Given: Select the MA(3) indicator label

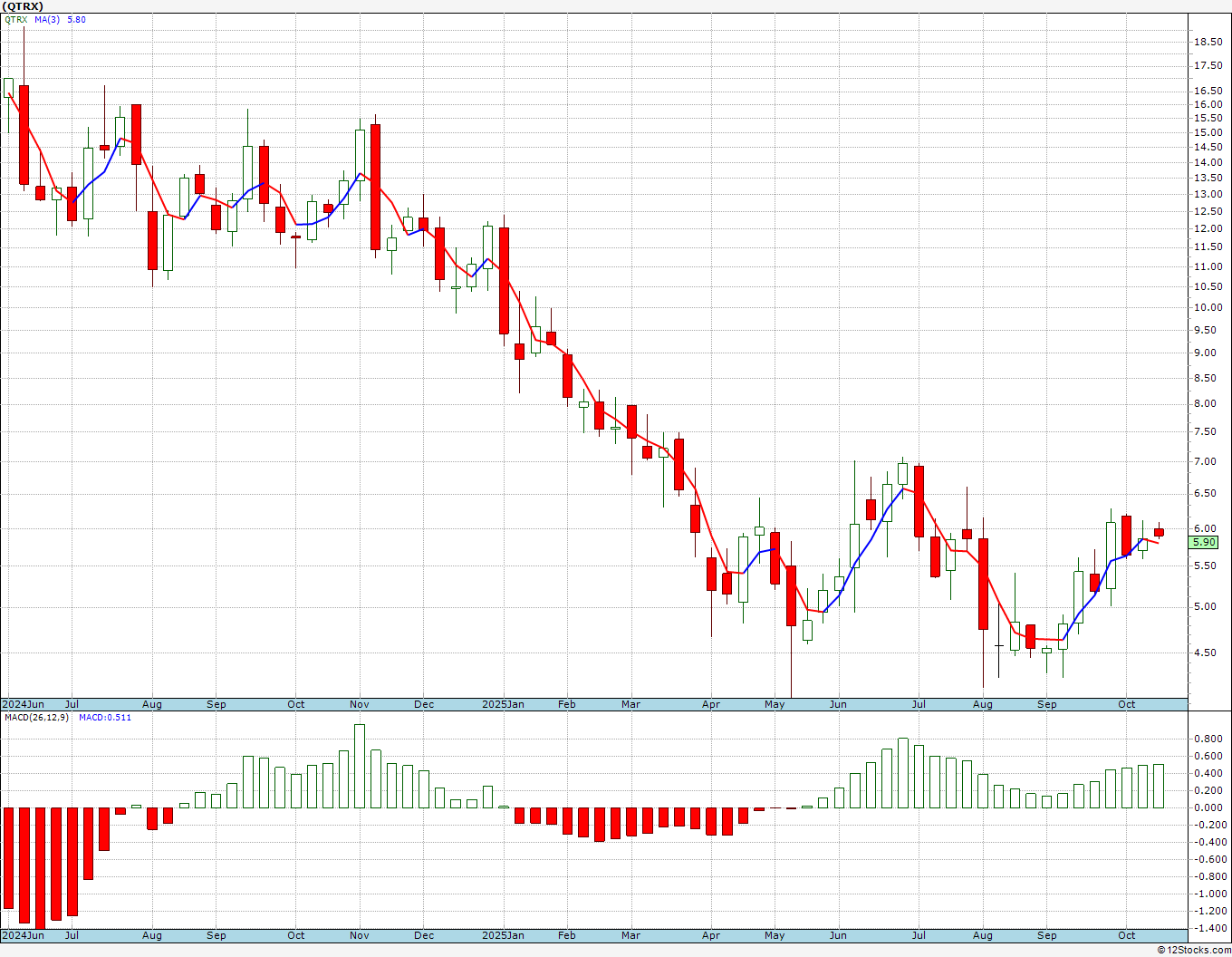Looking at the screenshot, I should pyautogui.click(x=47, y=19).
